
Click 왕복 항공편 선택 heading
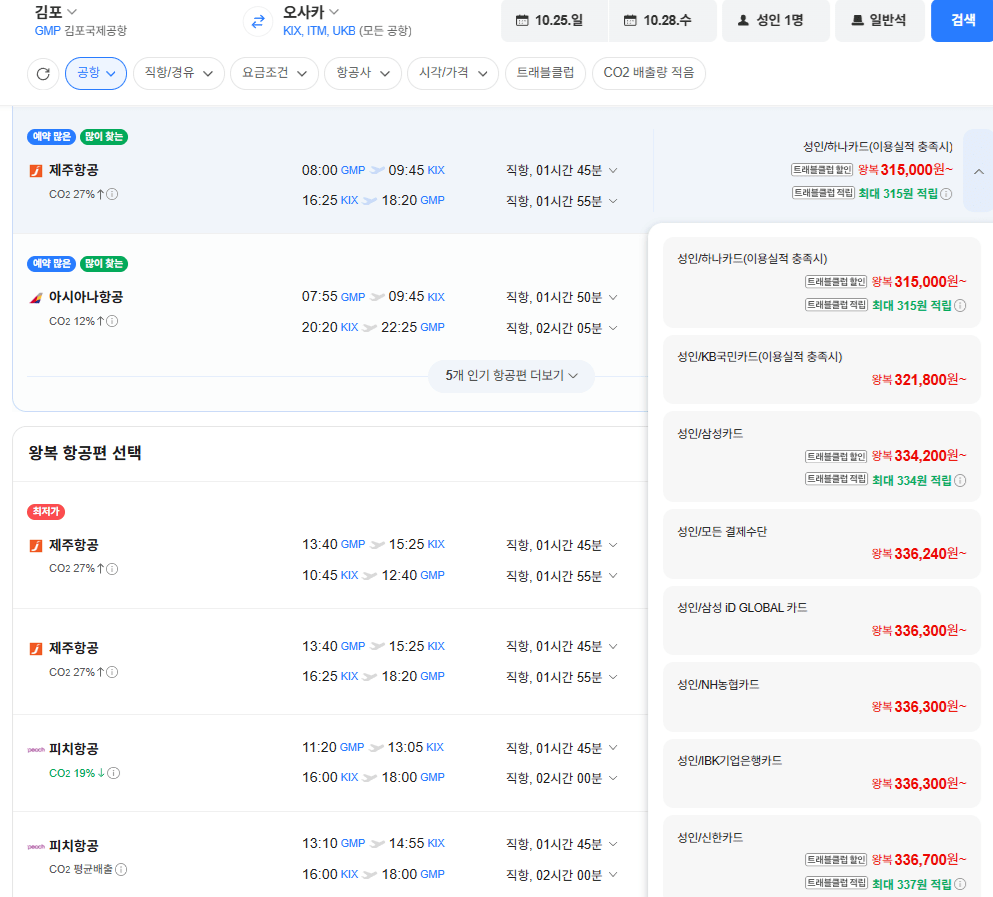(x=85, y=452)
